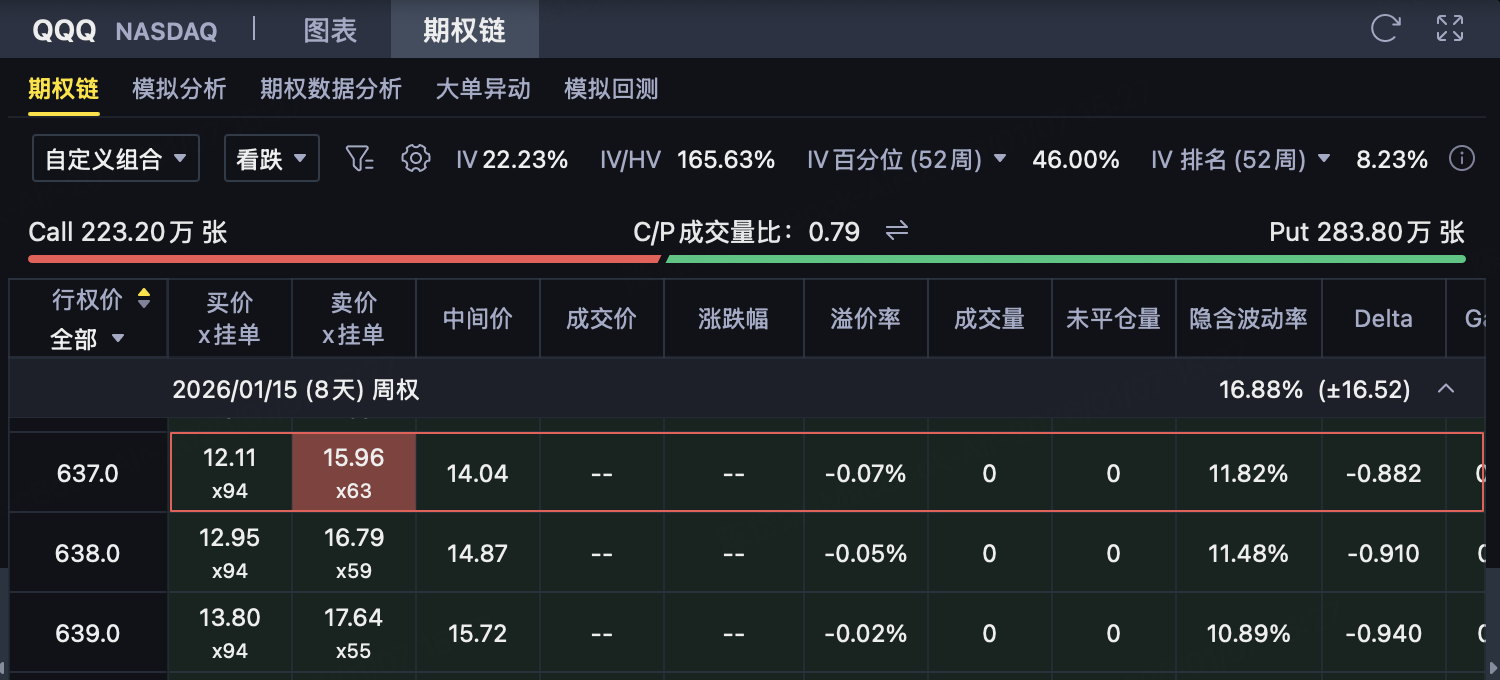Open the 看跌 option type dropdown

tap(271, 158)
